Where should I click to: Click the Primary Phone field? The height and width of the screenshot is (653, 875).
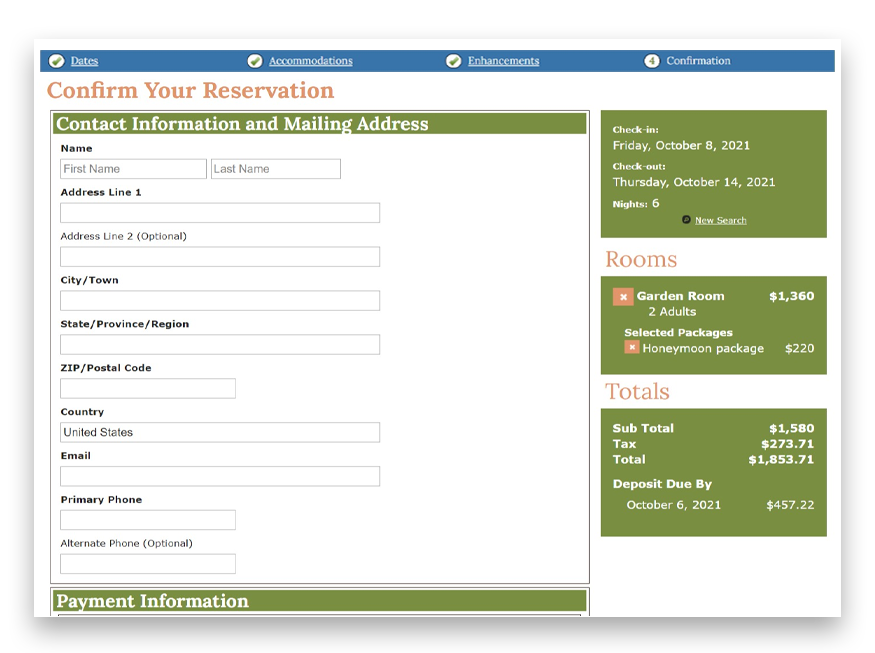click(147, 520)
